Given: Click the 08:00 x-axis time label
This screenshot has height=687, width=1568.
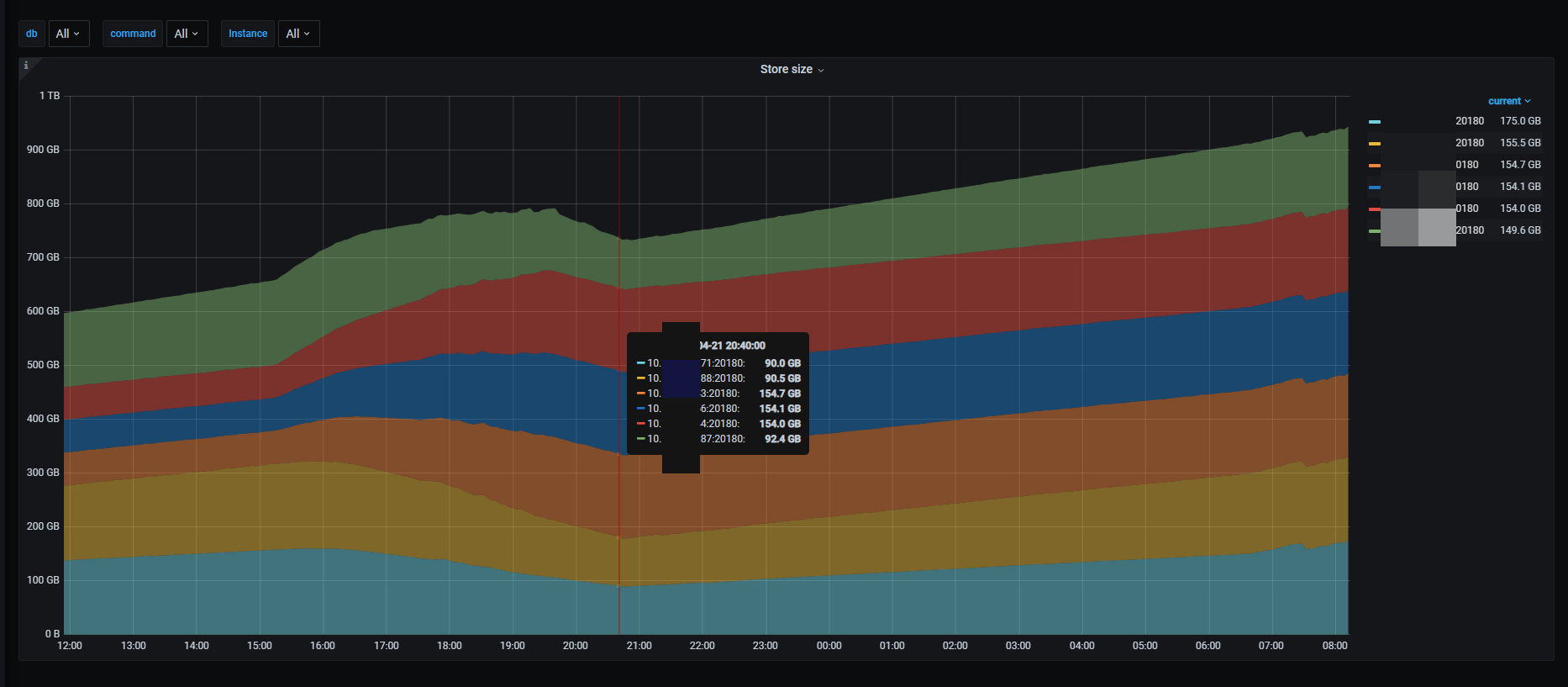Looking at the screenshot, I should tap(1334, 646).
